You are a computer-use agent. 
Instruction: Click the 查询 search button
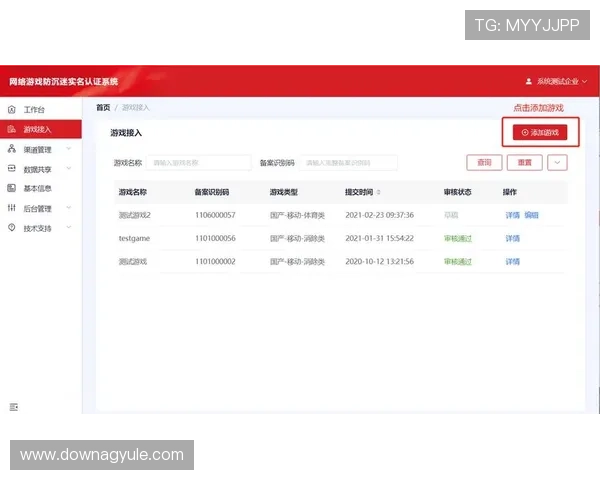pos(484,162)
